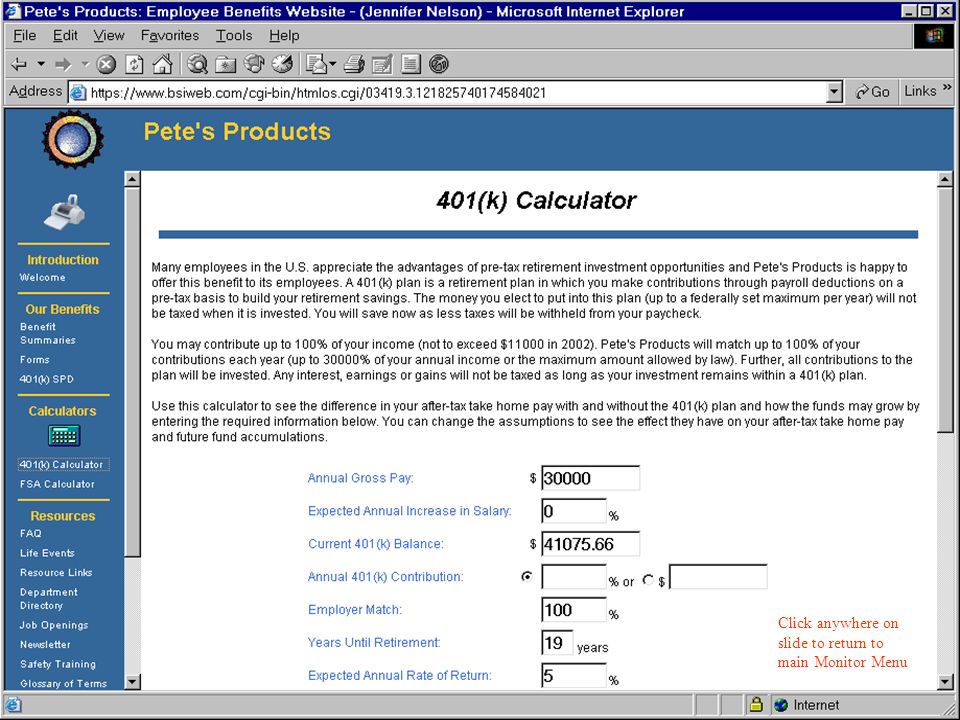The height and width of the screenshot is (720, 960).
Task: Click the Go button
Action: click(872, 92)
